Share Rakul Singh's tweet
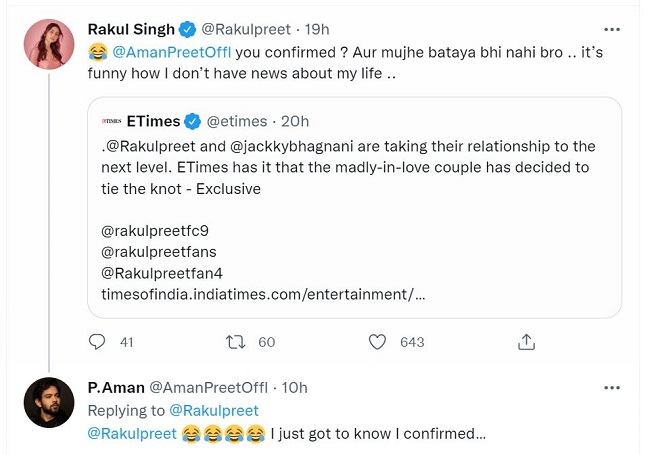 click(527, 342)
